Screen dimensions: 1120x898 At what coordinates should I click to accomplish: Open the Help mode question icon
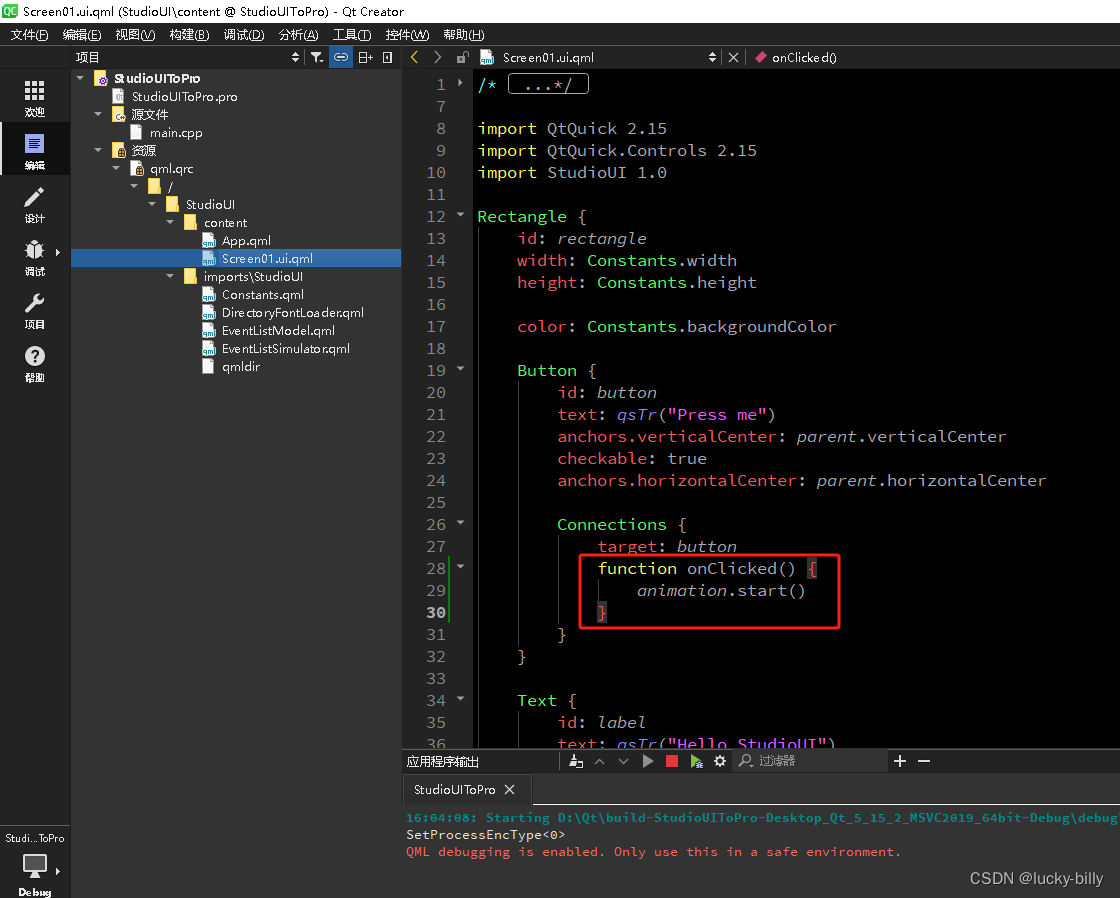coord(34,363)
